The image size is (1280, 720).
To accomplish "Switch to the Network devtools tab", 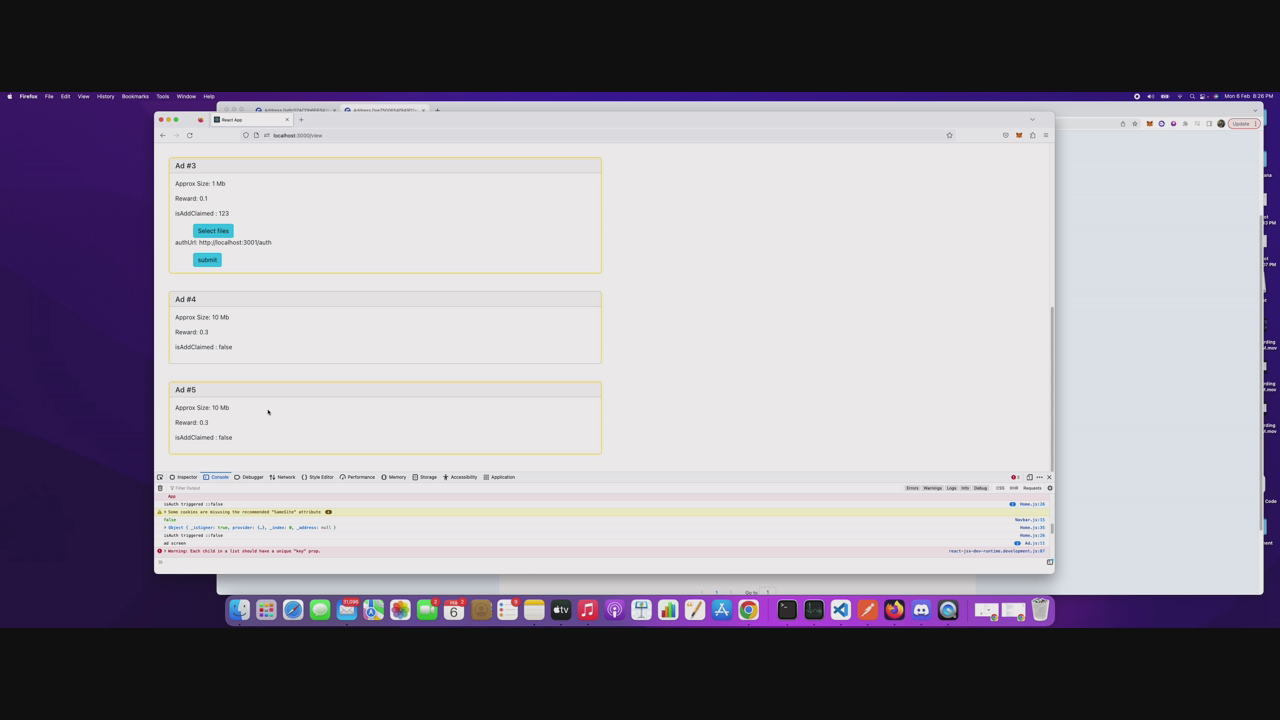I will click(283, 477).
